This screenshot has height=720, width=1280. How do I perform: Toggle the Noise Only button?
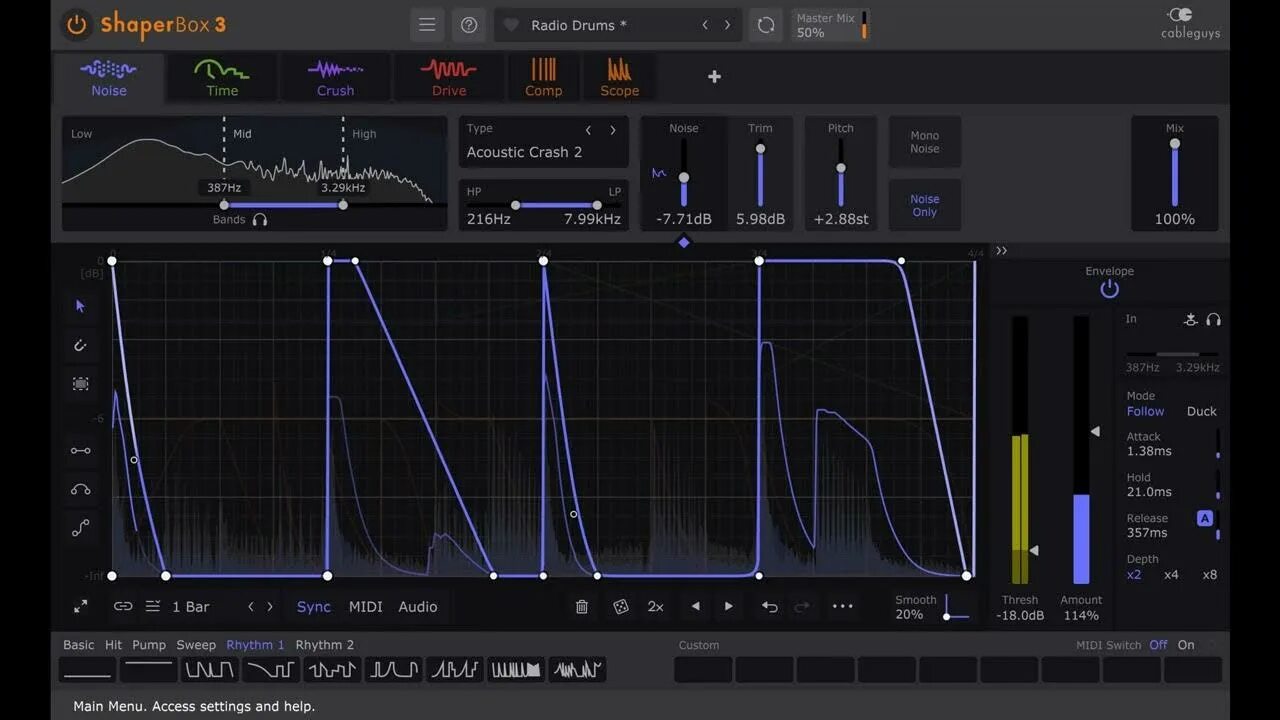click(925, 205)
